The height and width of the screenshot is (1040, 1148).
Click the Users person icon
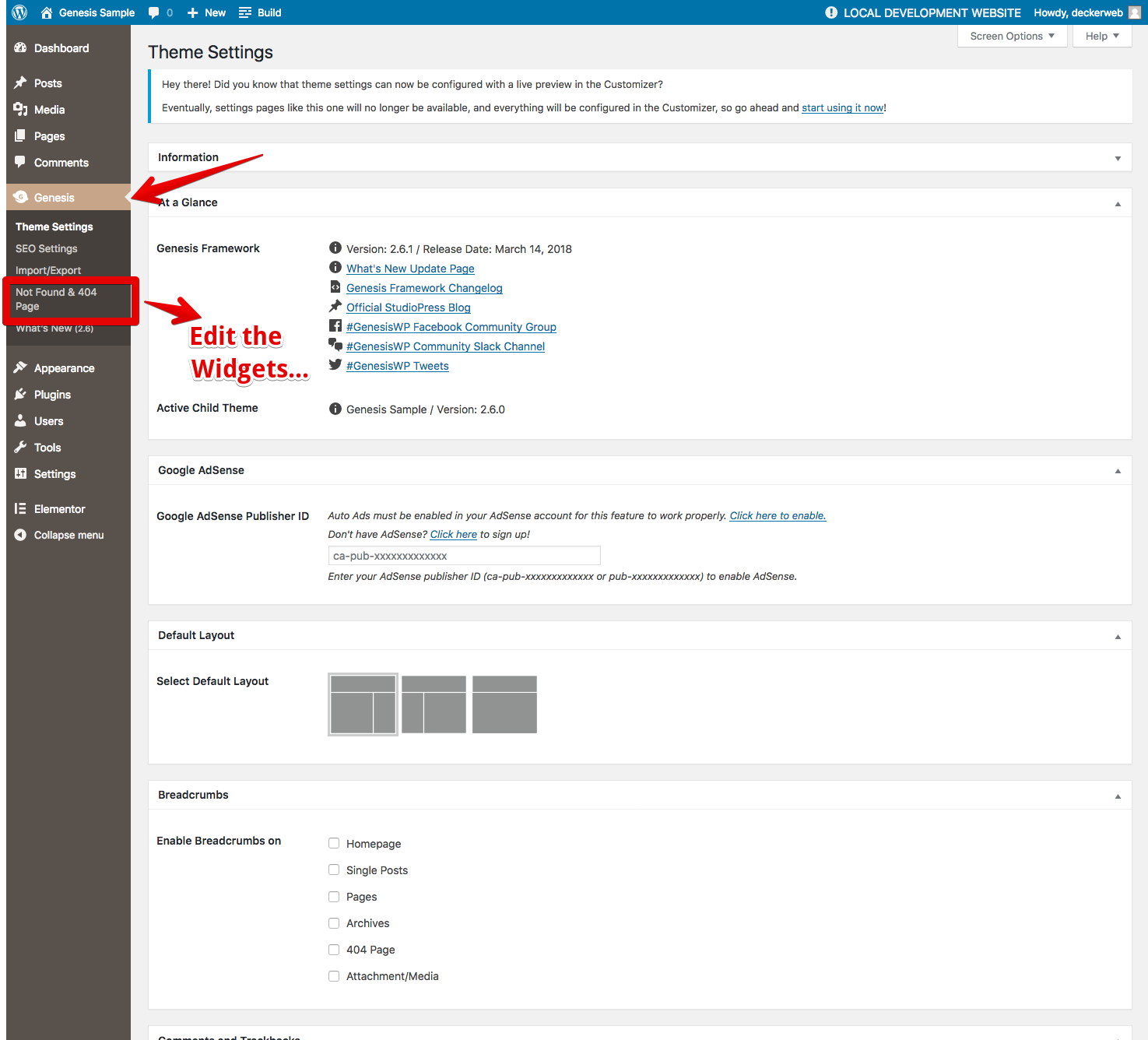[x=20, y=420]
